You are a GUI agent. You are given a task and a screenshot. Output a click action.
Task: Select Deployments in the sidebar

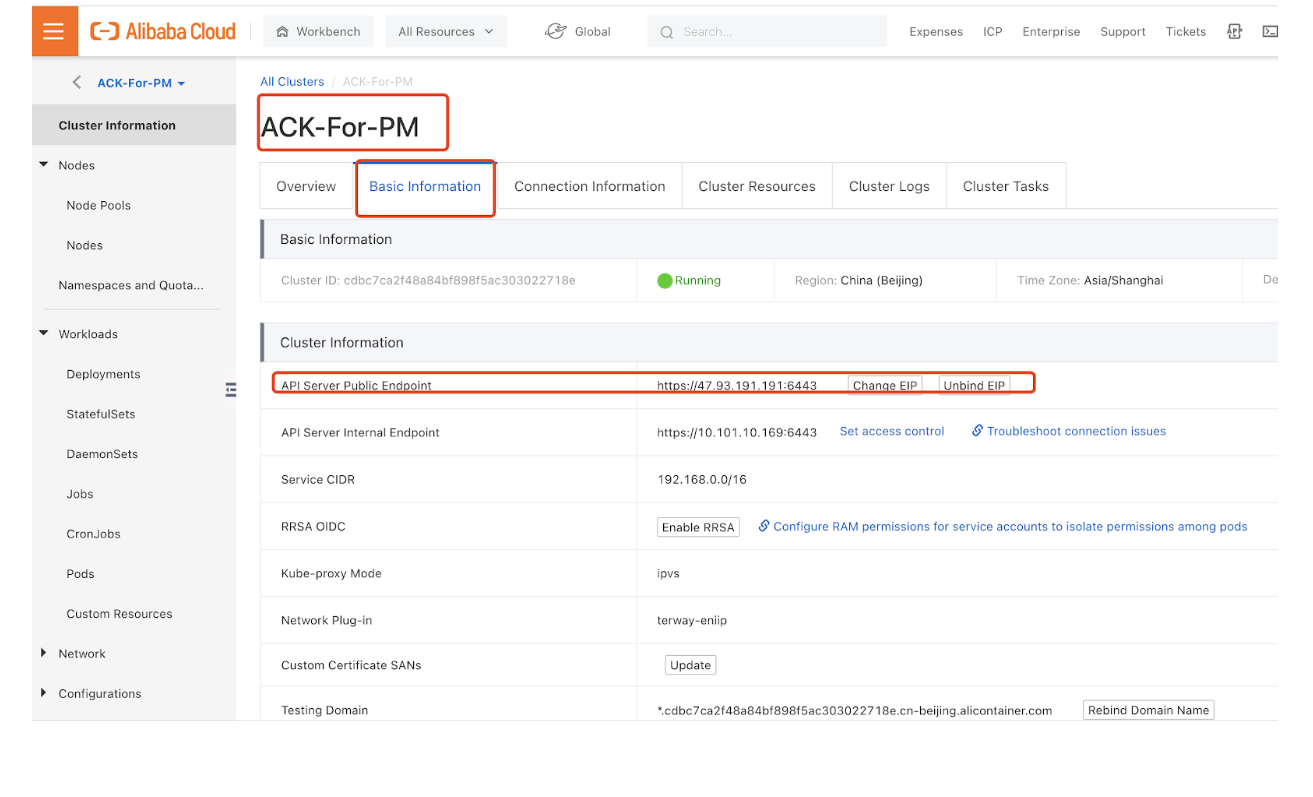pos(104,374)
